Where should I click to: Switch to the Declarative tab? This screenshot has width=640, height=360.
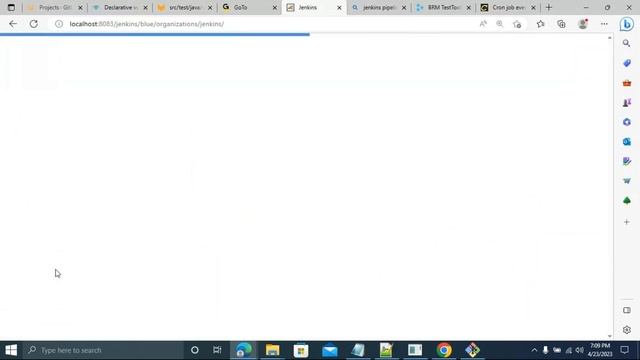pos(120,7)
